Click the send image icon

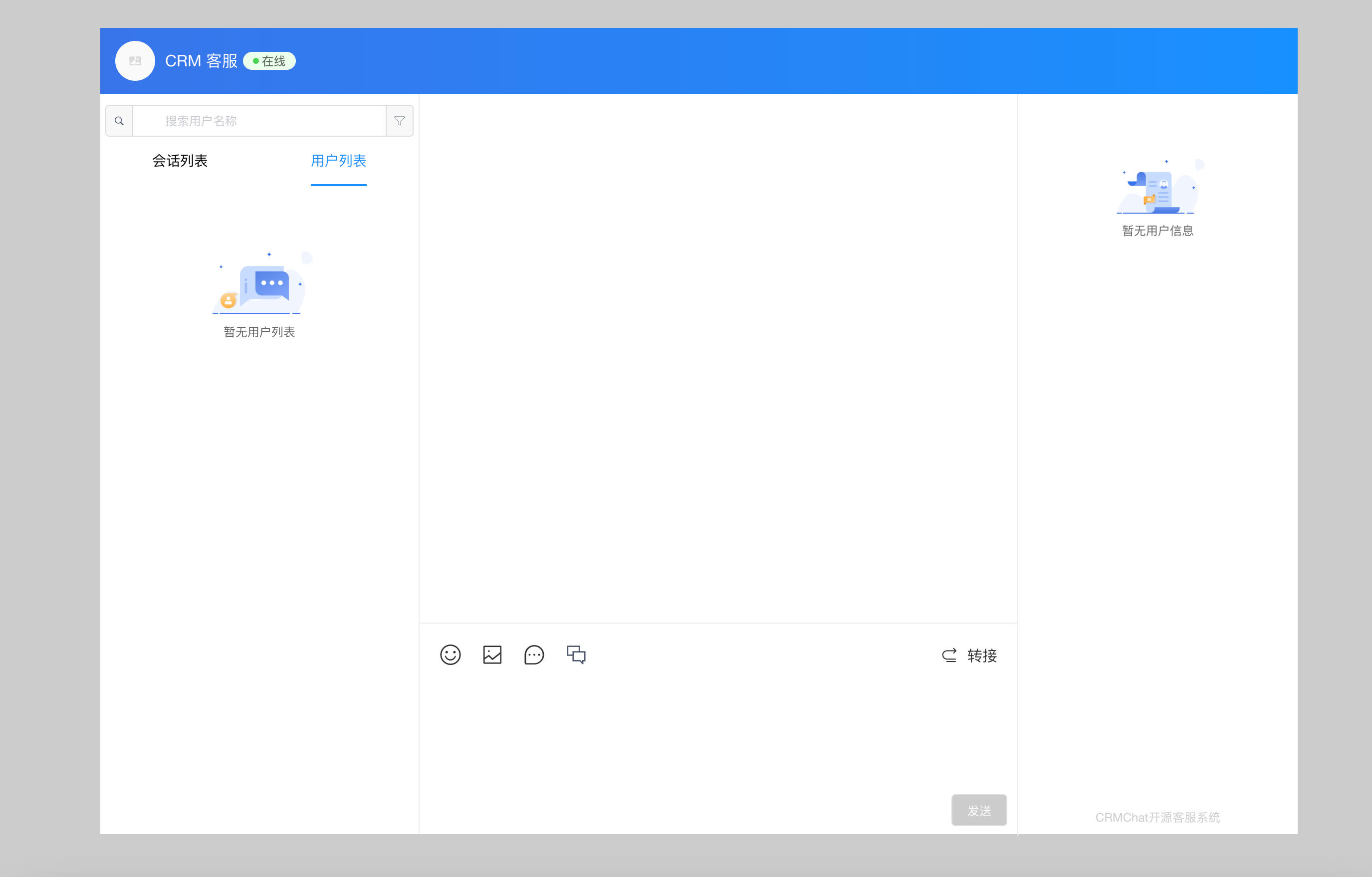click(x=492, y=655)
